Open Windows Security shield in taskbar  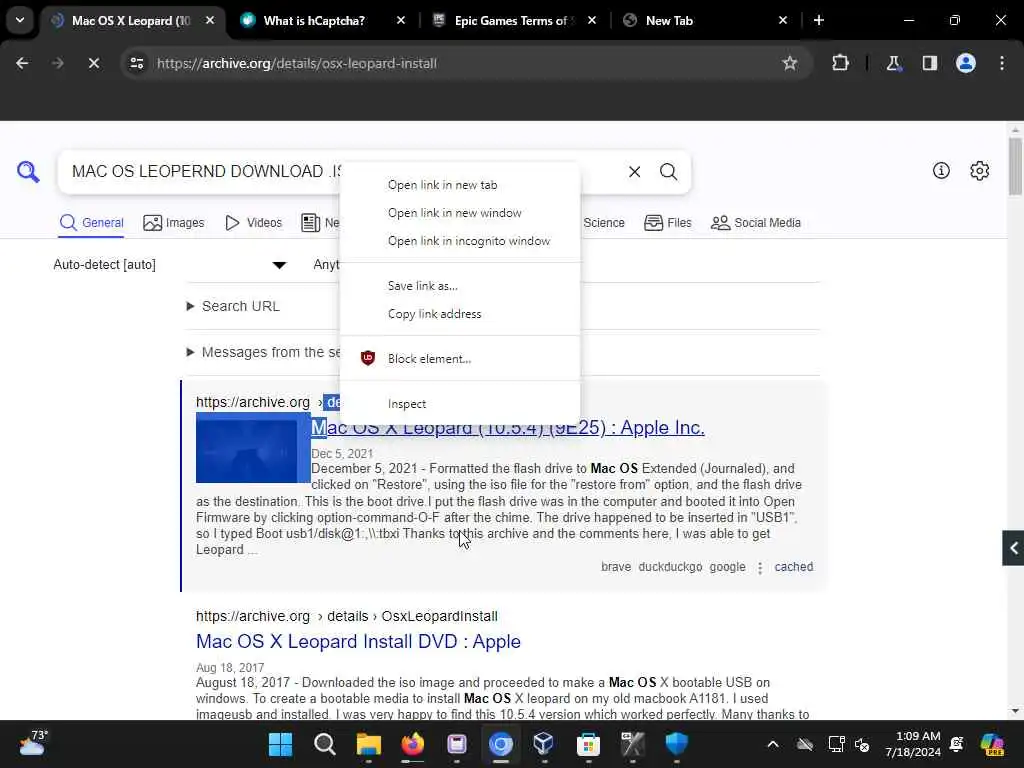(x=676, y=744)
